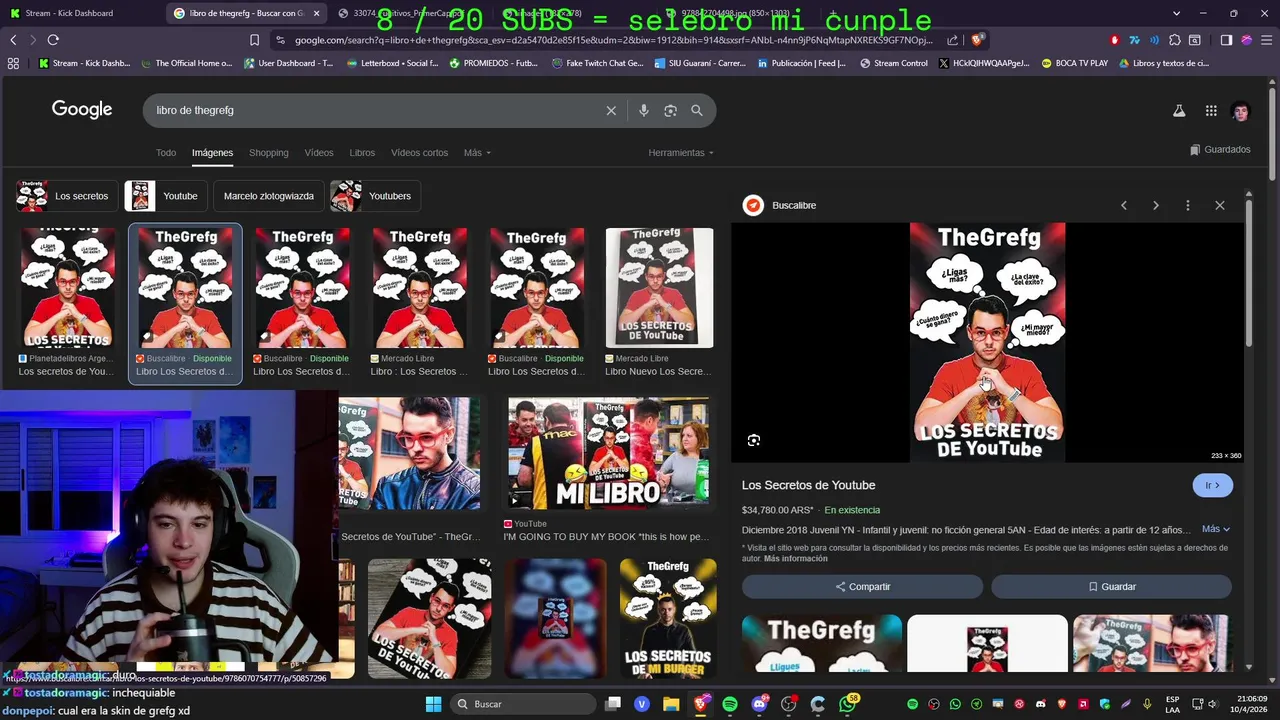Go to next image in preview panel
The height and width of the screenshot is (720, 1280).
coord(1156,205)
